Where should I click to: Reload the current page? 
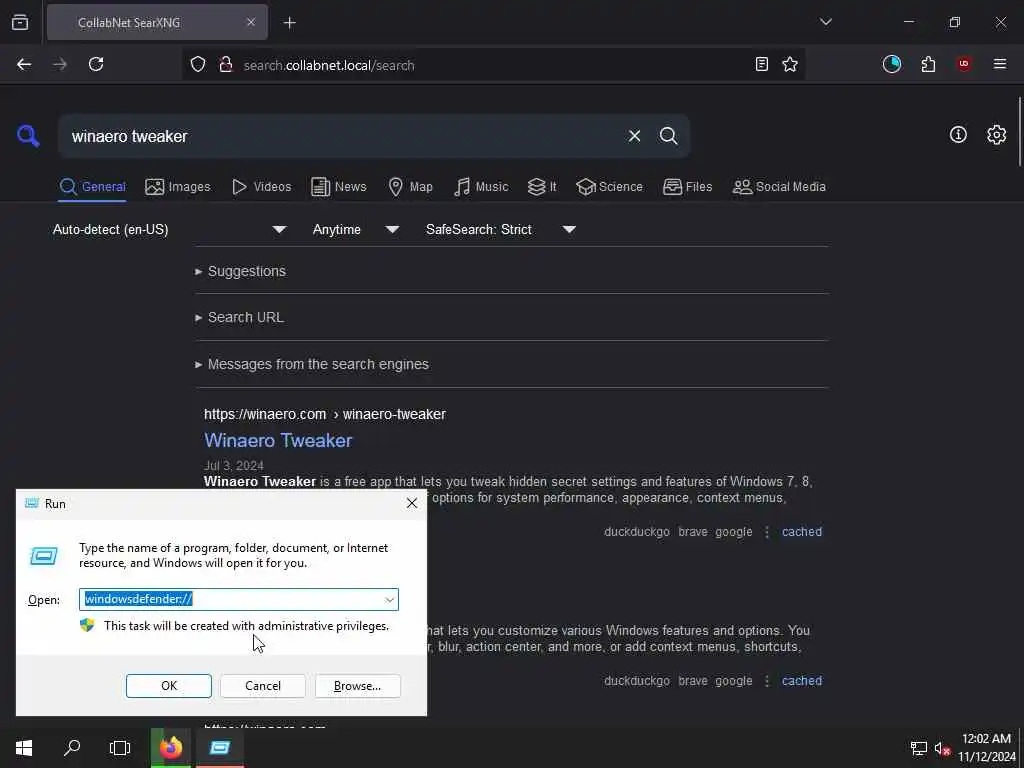tap(96, 64)
